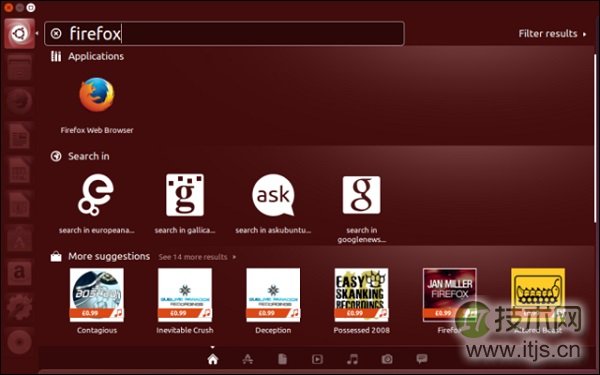The height and width of the screenshot is (375, 600).
Task: Switch to the Applications lens
Action: (x=248, y=359)
